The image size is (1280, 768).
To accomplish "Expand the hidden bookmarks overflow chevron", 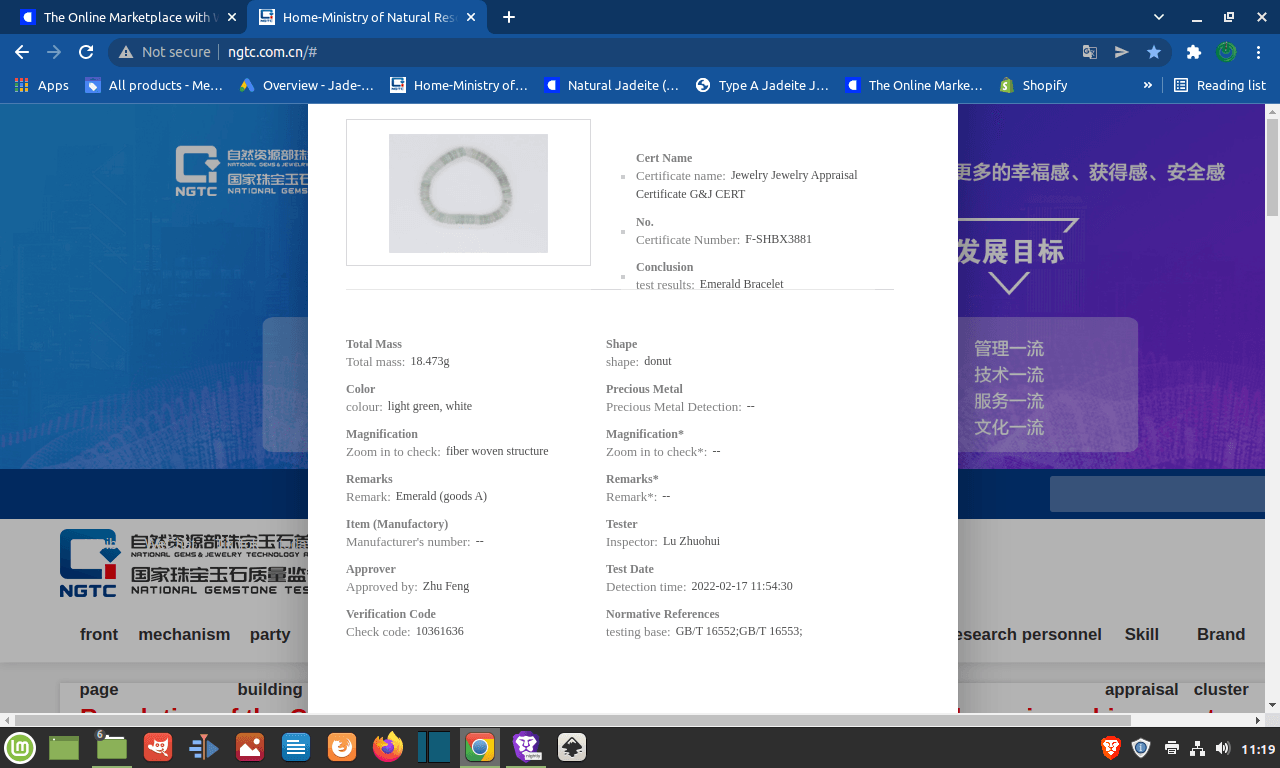I will (1148, 85).
